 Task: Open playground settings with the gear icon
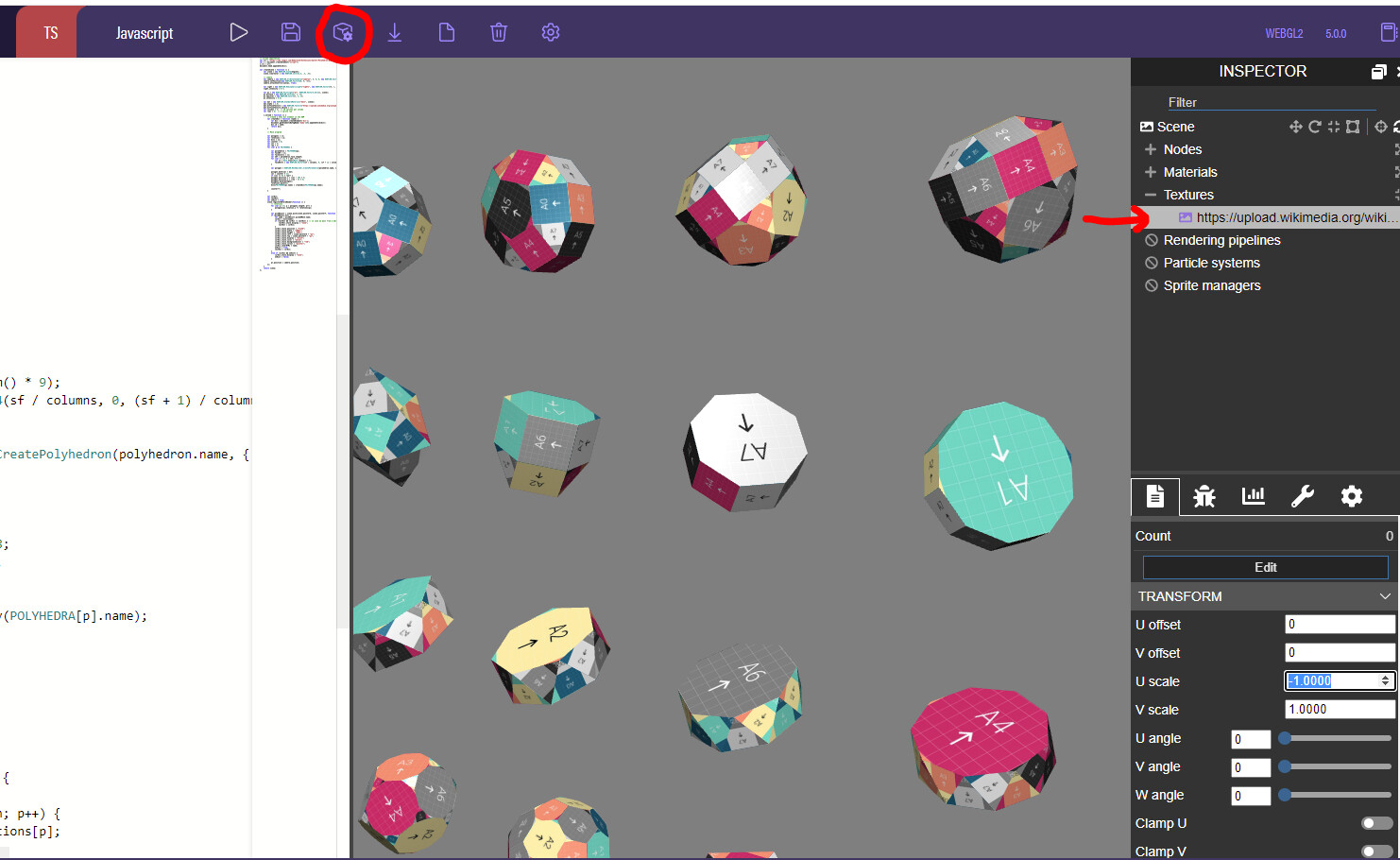click(x=549, y=31)
